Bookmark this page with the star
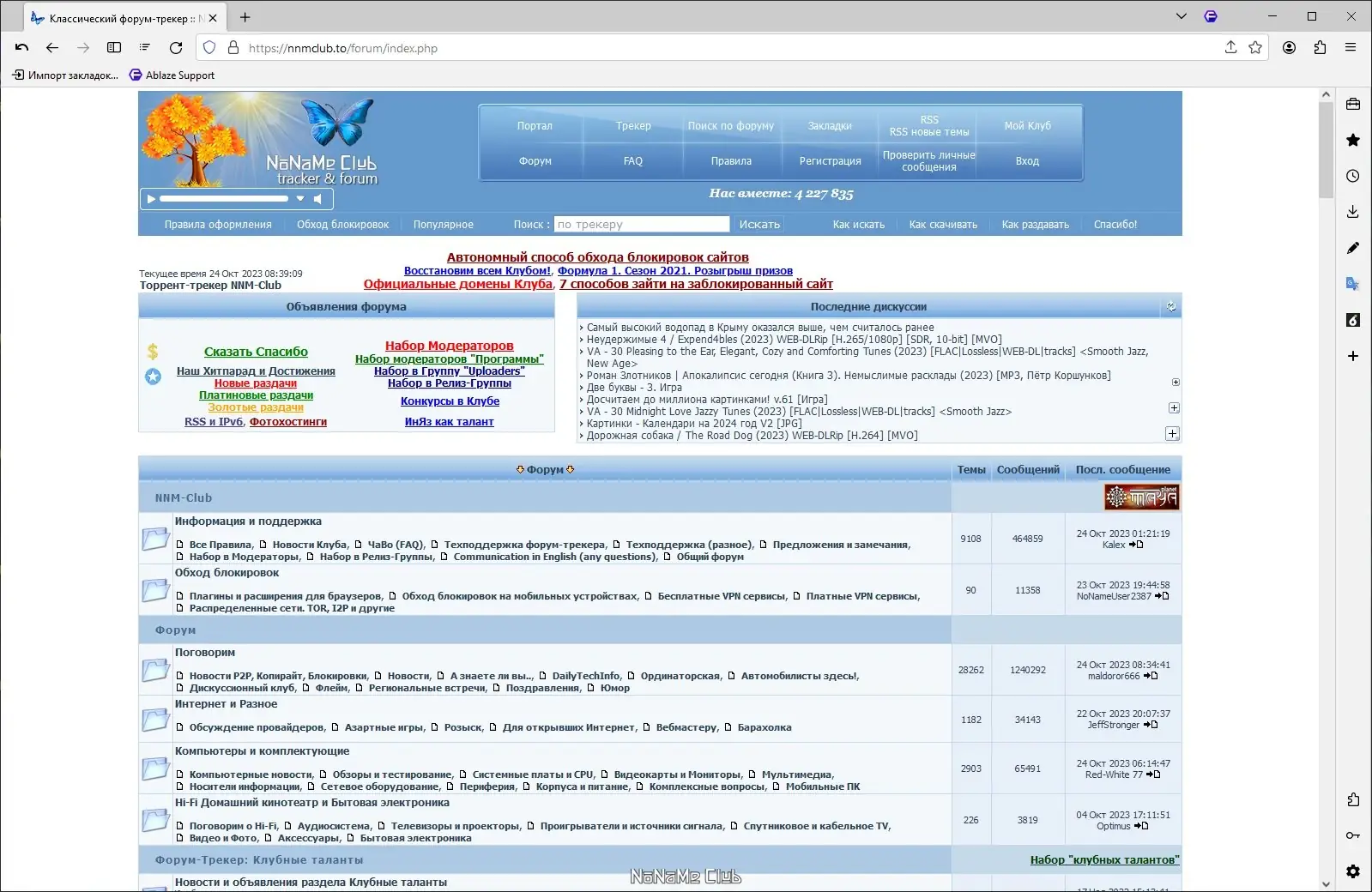1372x892 pixels. tap(1255, 48)
